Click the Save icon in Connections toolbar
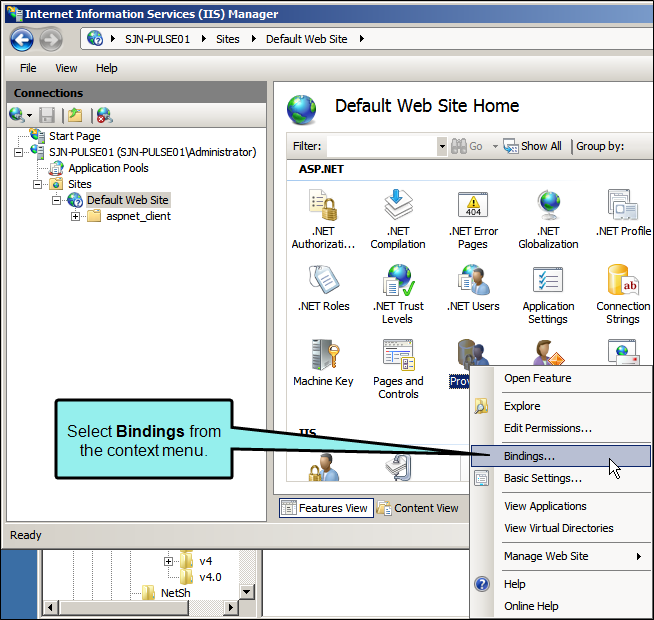 [47, 115]
